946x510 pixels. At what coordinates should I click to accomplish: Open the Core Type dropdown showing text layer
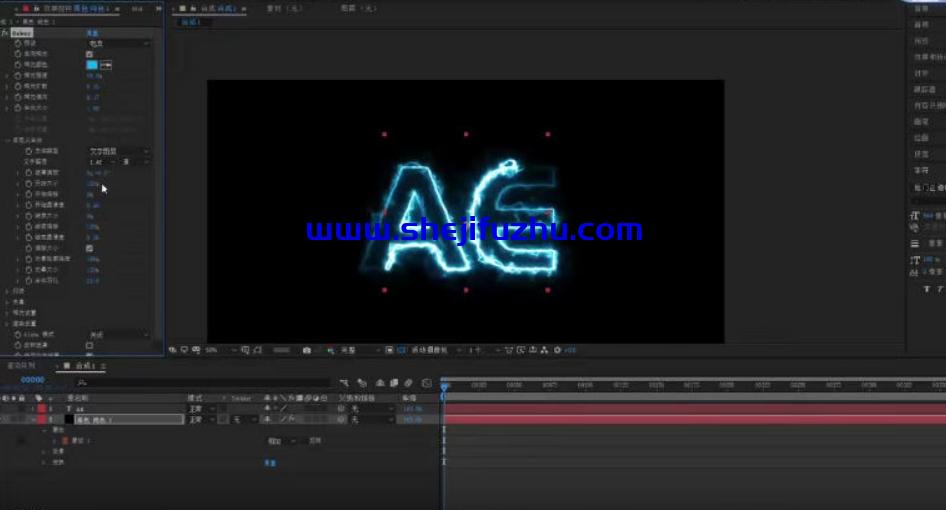tap(119, 151)
